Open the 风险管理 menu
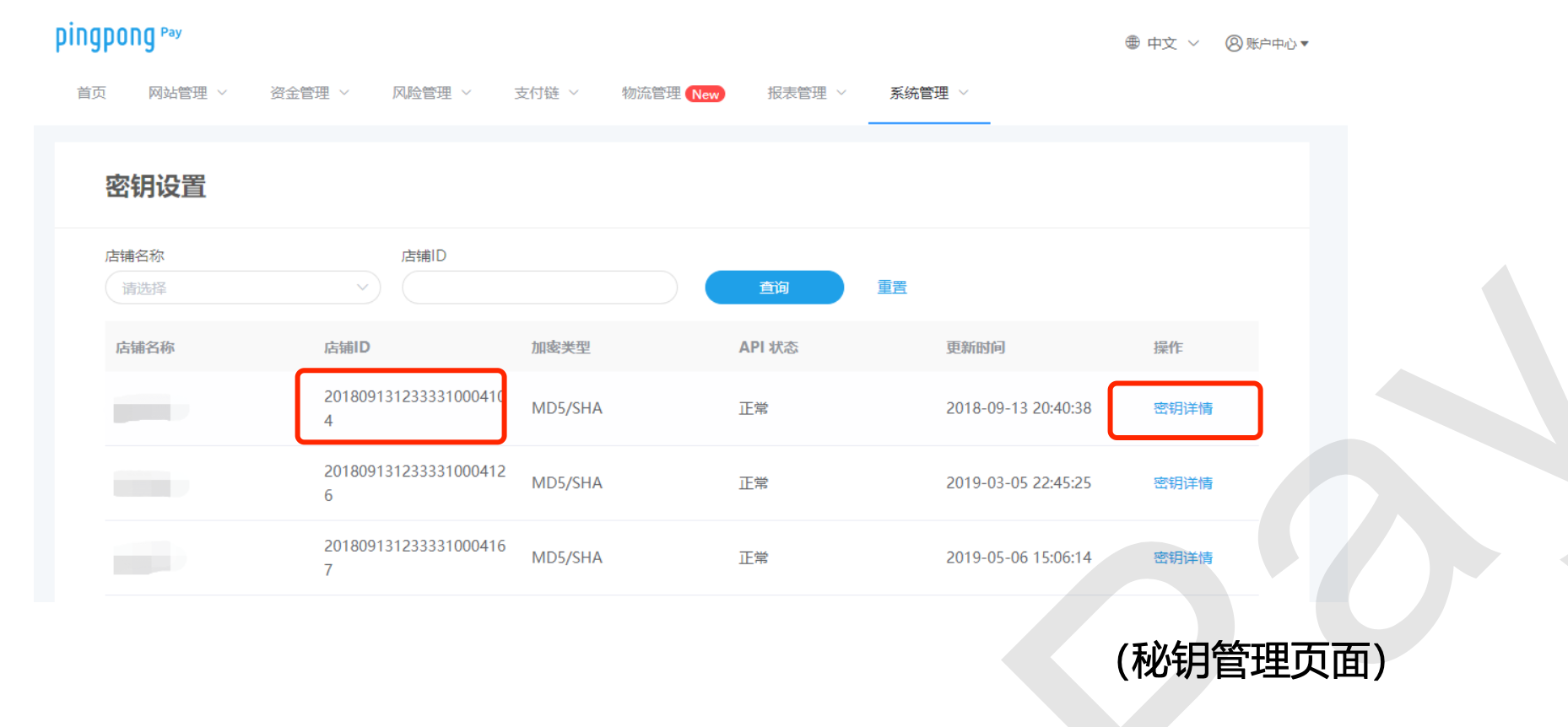The height and width of the screenshot is (727, 1568). click(x=430, y=93)
